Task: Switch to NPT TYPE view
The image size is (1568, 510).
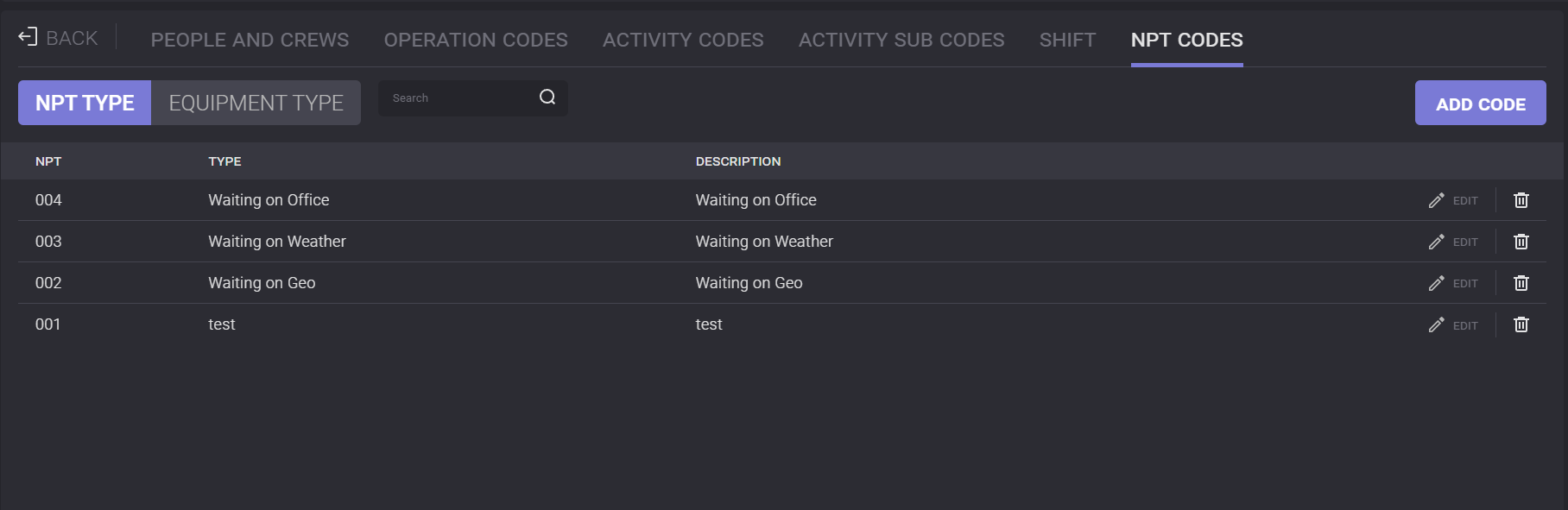Action: [x=85, y=103]
